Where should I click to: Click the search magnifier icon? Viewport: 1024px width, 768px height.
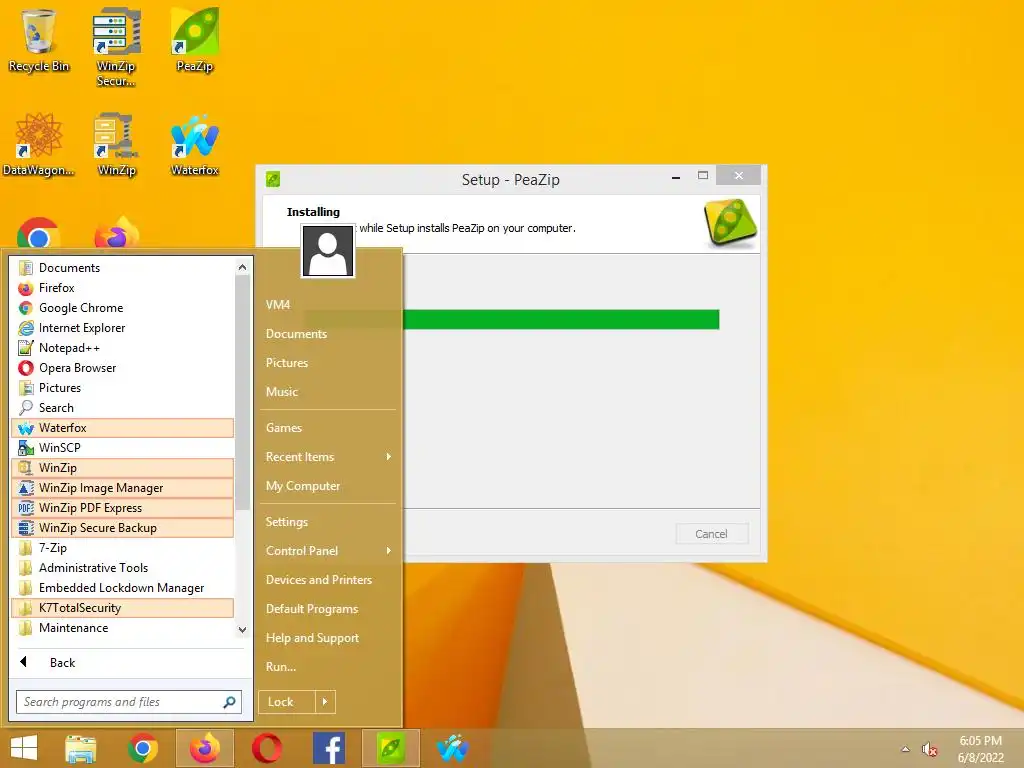pos(229,702)
